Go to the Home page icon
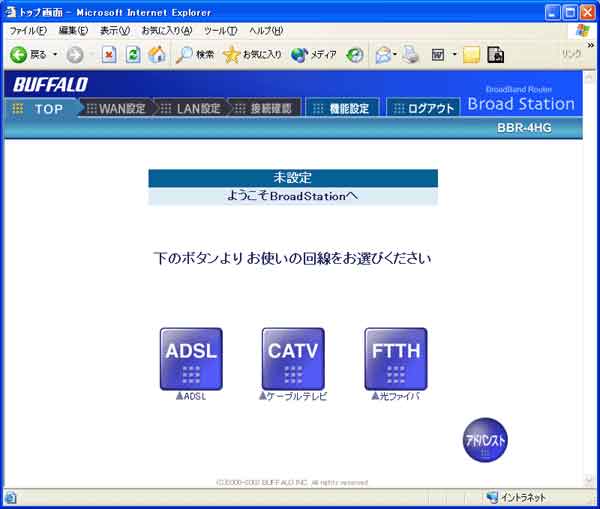 coord(157,55)
